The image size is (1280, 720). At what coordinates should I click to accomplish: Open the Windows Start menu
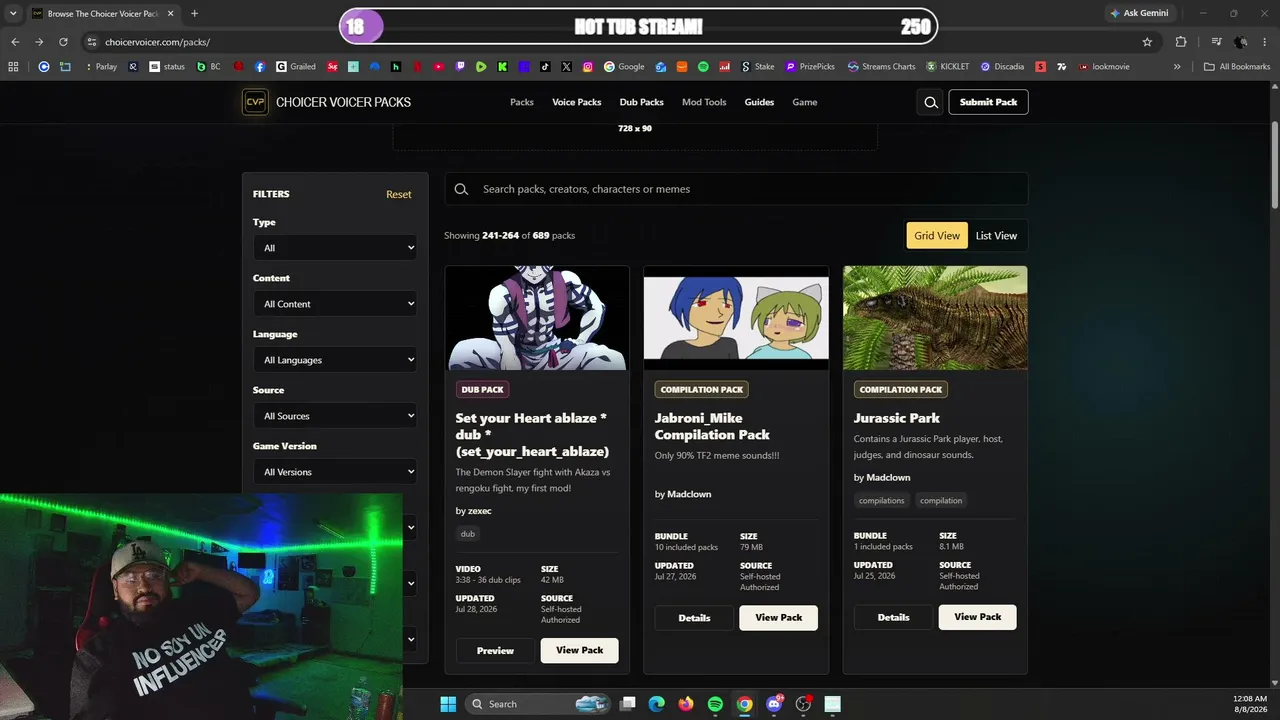(x=448, y=704)
